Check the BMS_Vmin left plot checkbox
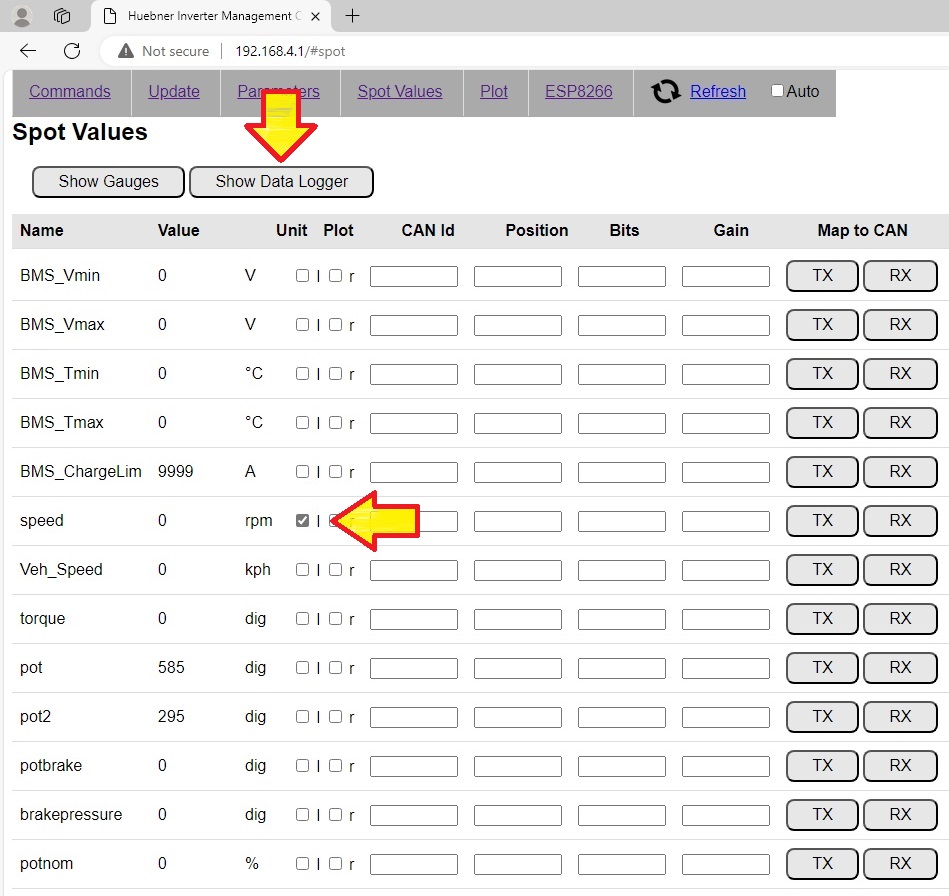949x896 pixels. [x=303, y=276]
